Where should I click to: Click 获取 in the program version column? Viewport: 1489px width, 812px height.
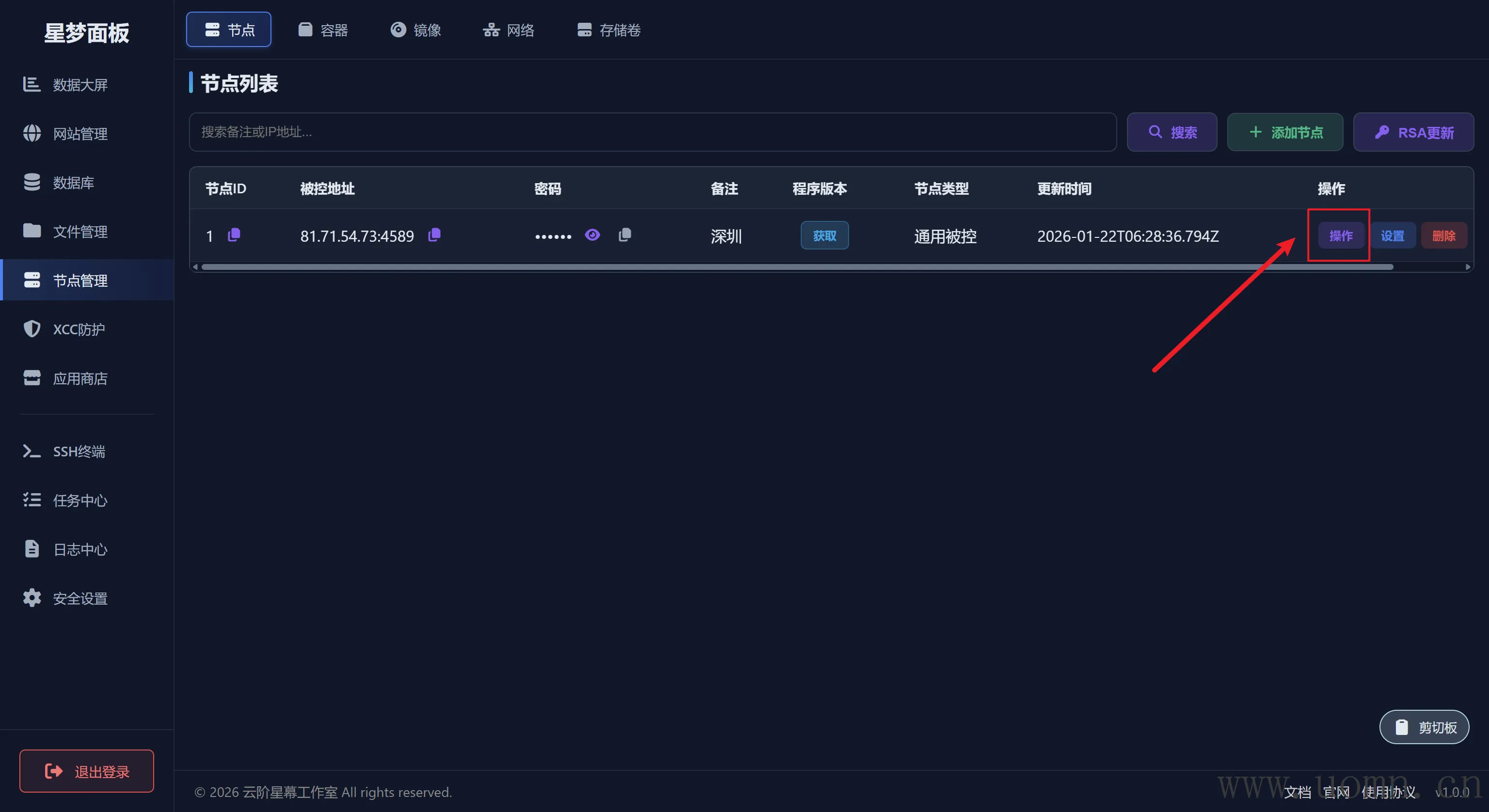click(824, 235)
